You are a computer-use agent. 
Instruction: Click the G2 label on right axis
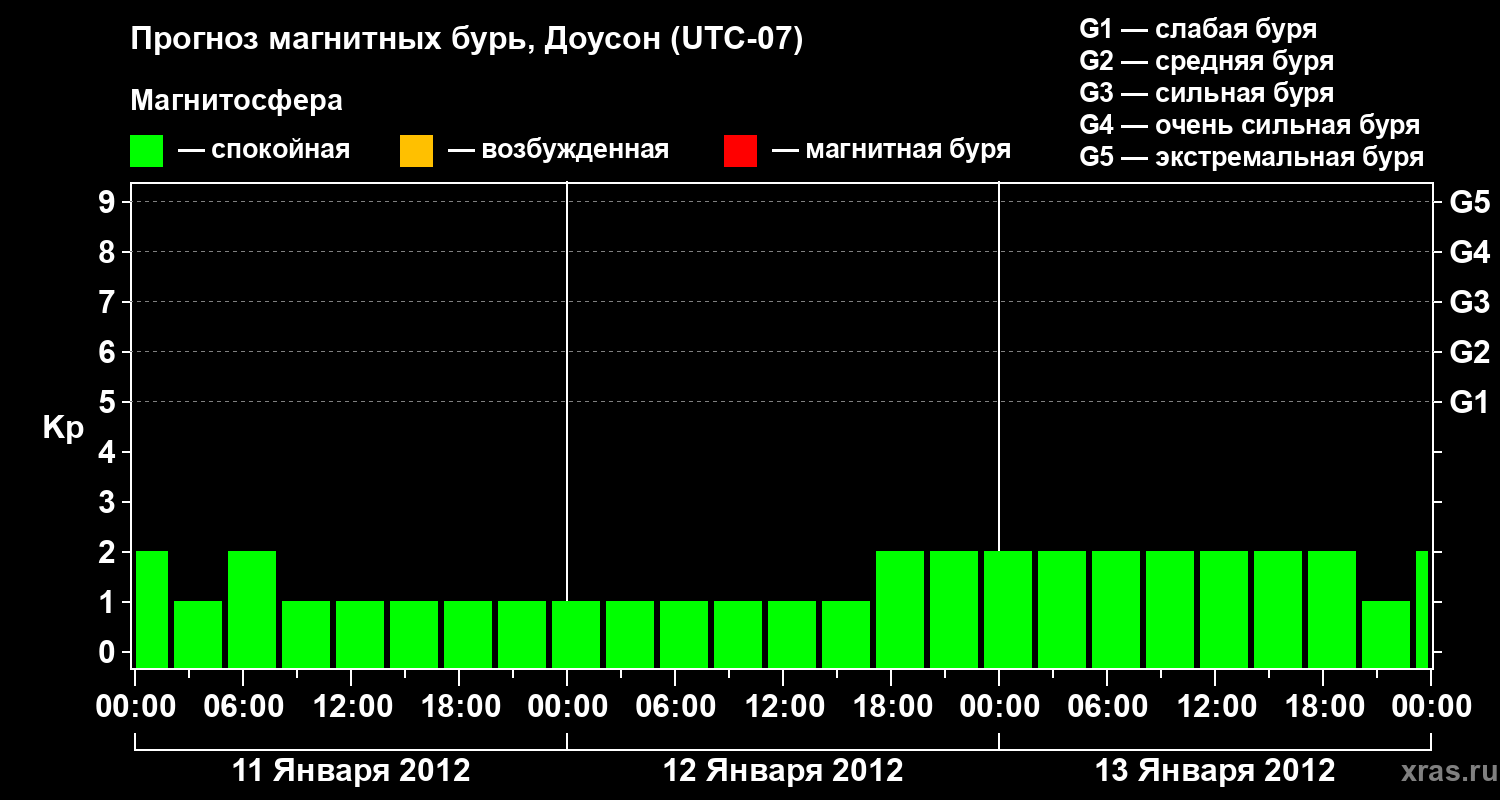click(x=1470, y=353)
